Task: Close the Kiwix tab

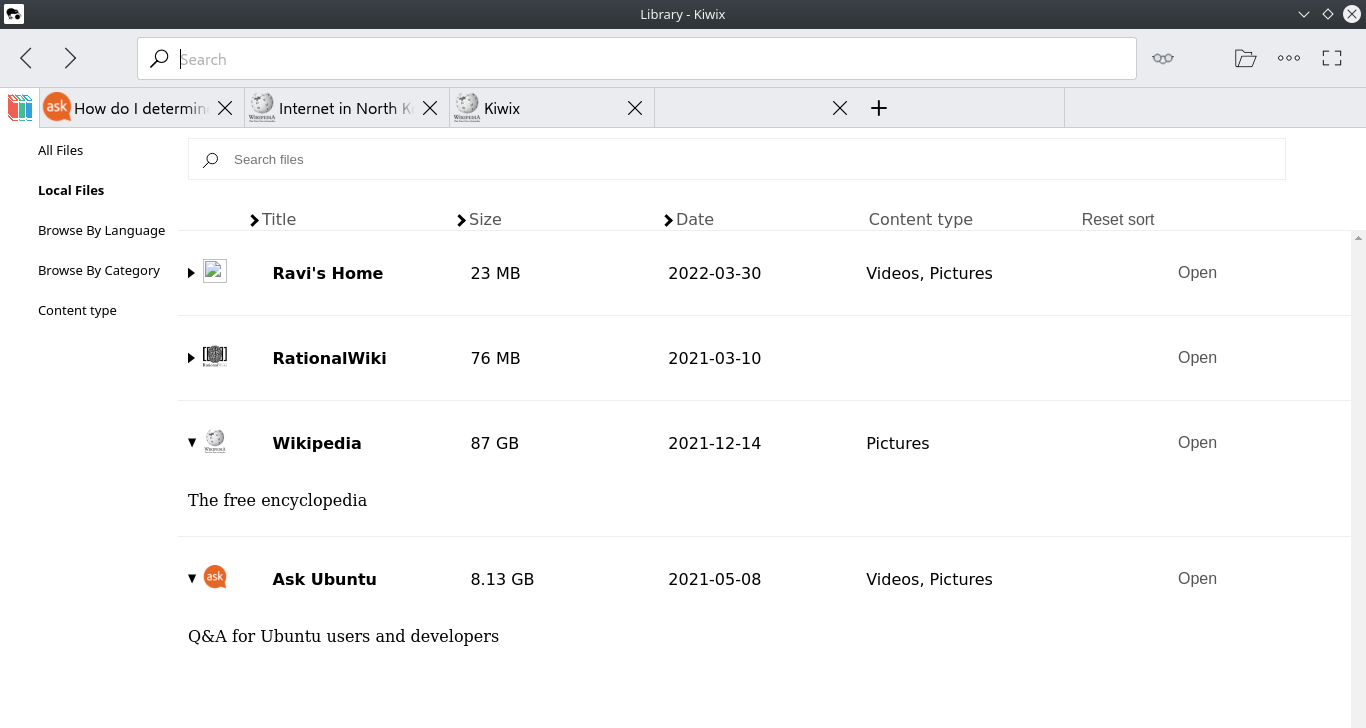Action: tap(635, 108)
